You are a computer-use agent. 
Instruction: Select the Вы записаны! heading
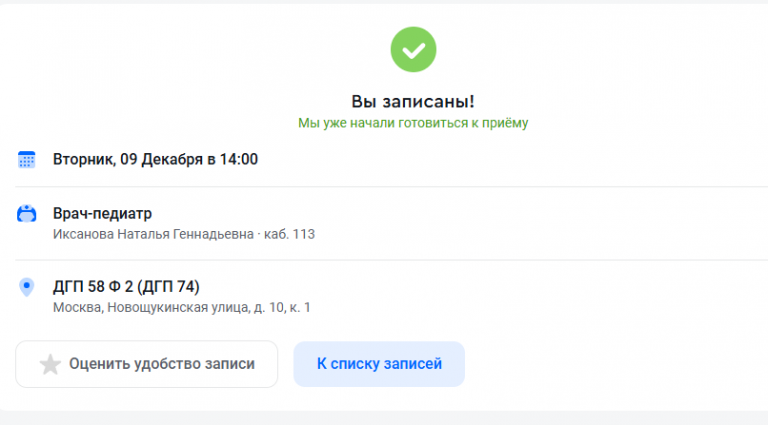413,101
